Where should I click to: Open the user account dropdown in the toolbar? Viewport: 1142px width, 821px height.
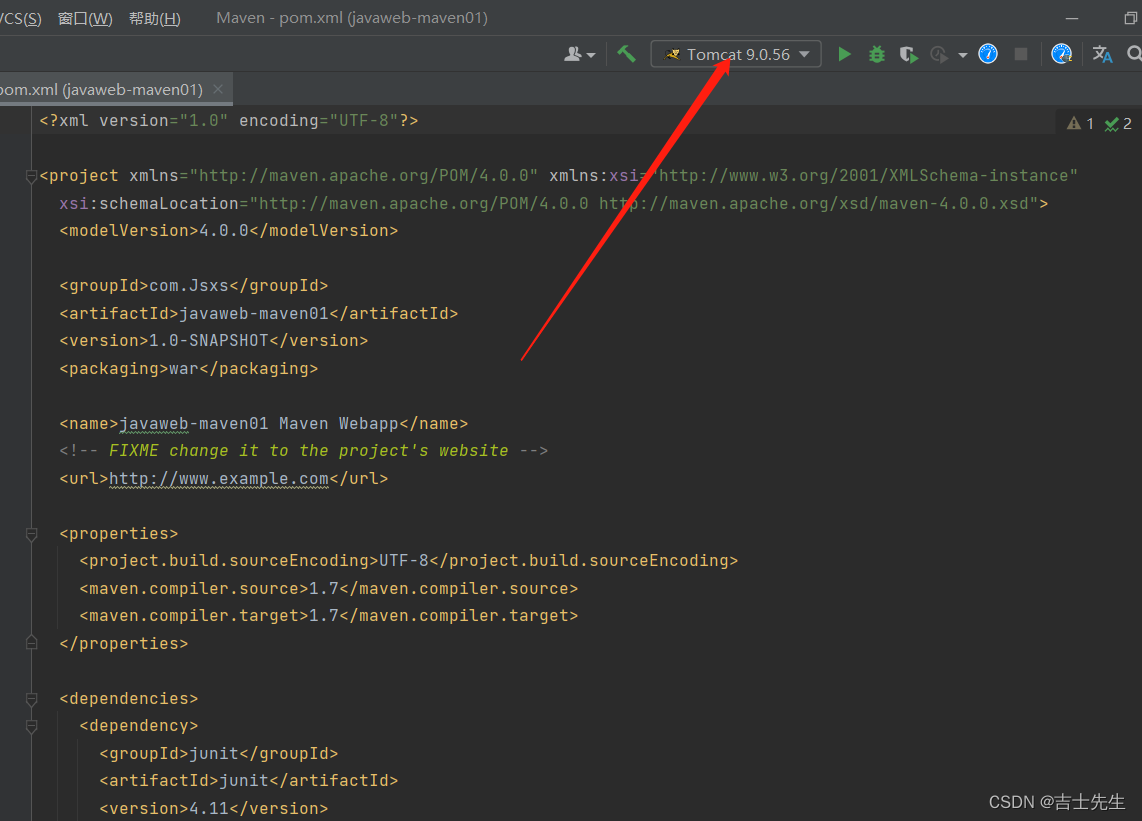click(579, 55)
